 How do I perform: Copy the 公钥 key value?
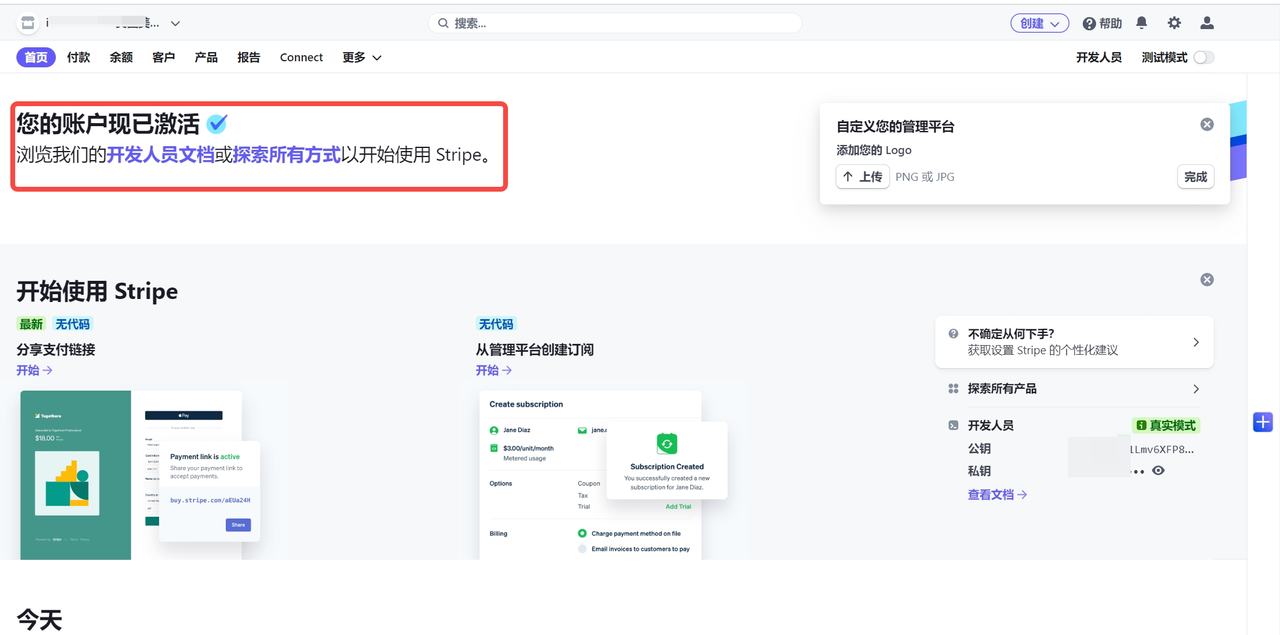(x=1162, y=449)
